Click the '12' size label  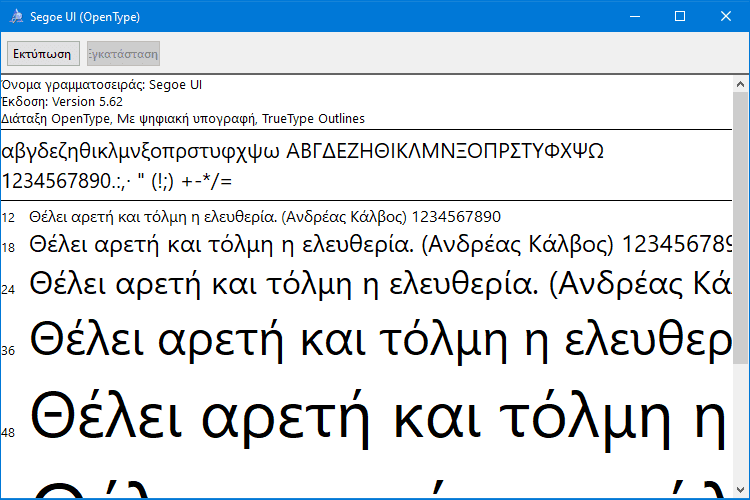click(8, 218)
